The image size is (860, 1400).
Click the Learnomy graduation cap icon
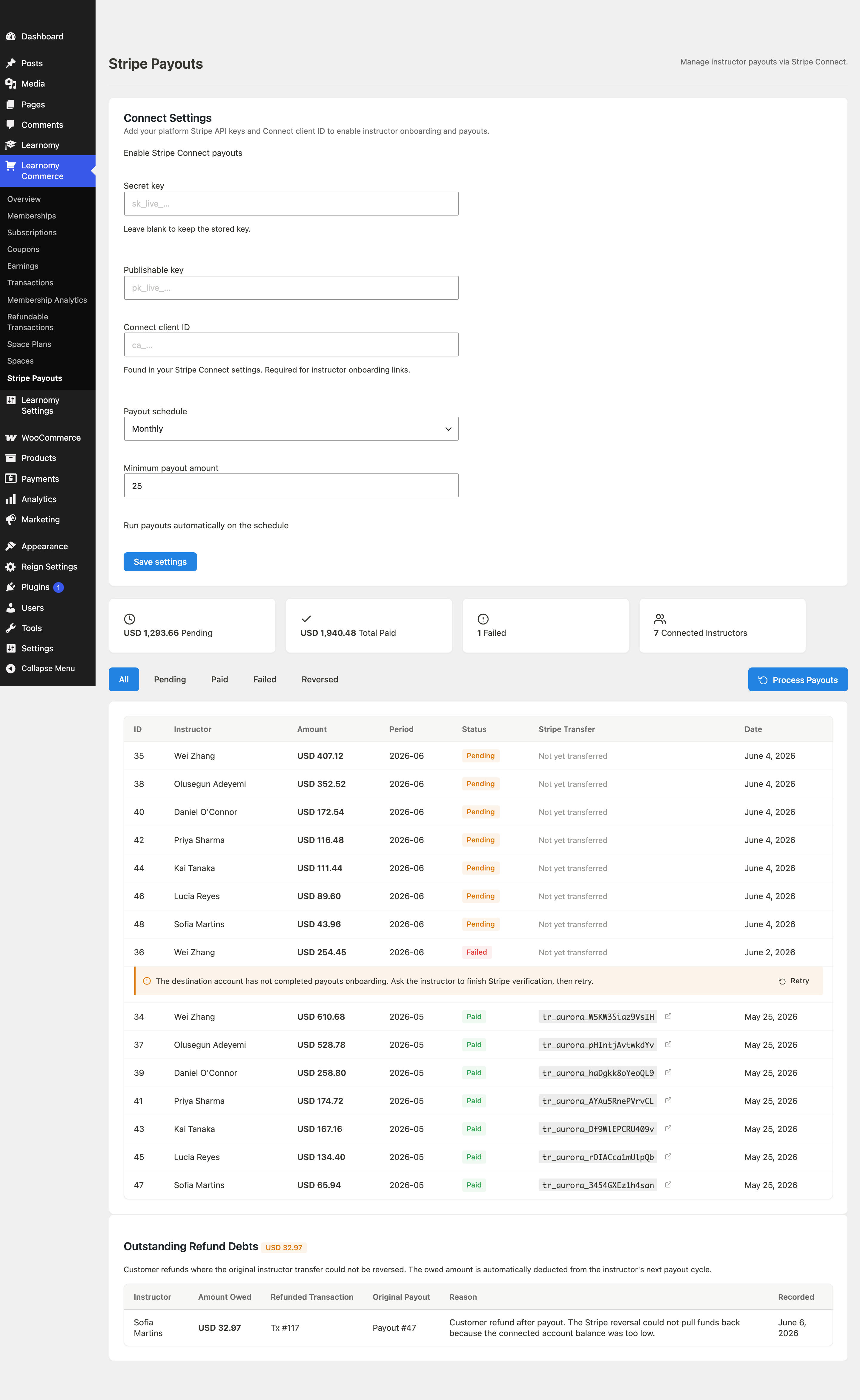tap(10, 145)
